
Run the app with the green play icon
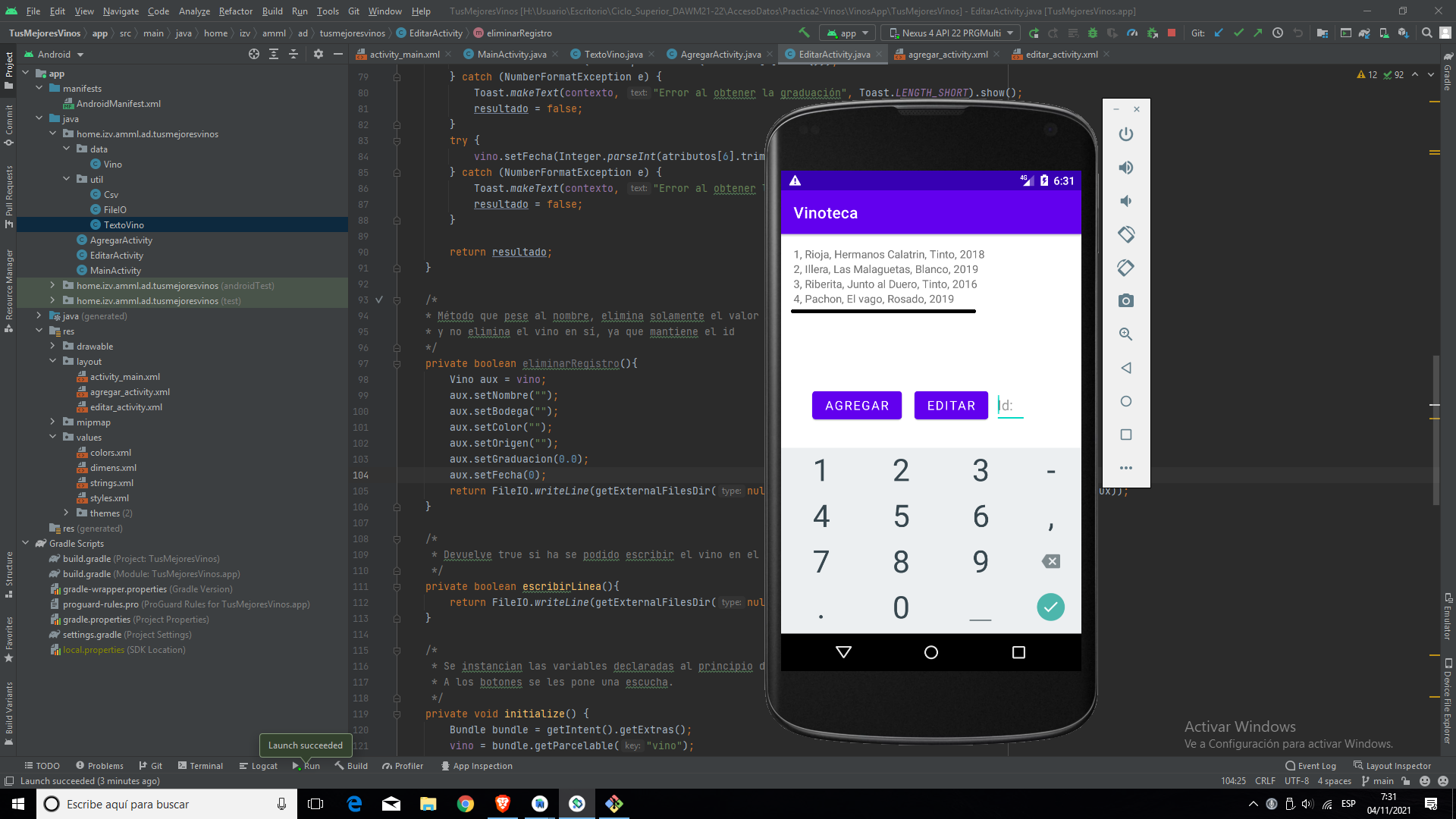pos(1035,33)
